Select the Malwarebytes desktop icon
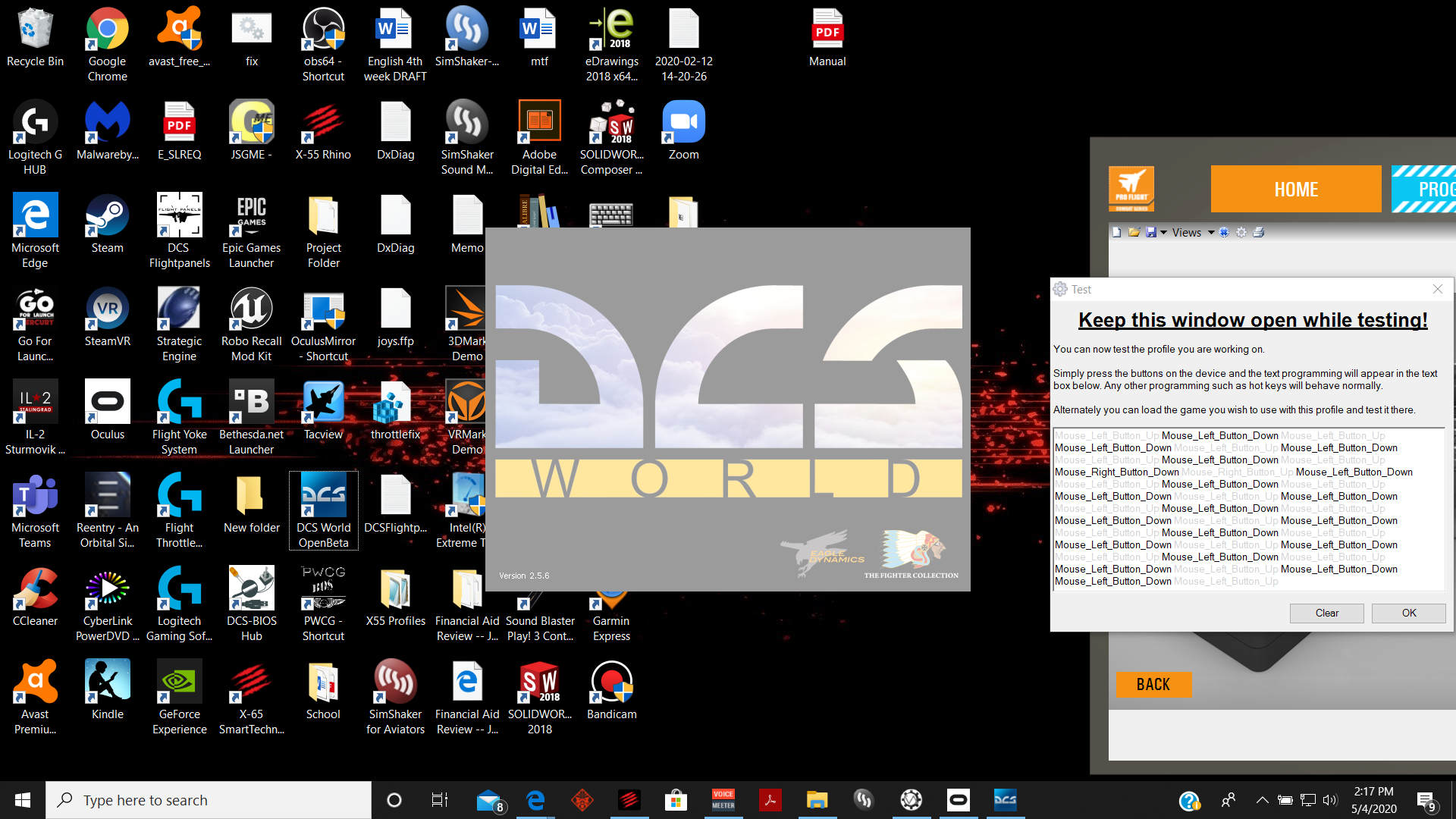The width and height of the screenshot is (1456, 819). pyautogui.click(x=107, y=130)
